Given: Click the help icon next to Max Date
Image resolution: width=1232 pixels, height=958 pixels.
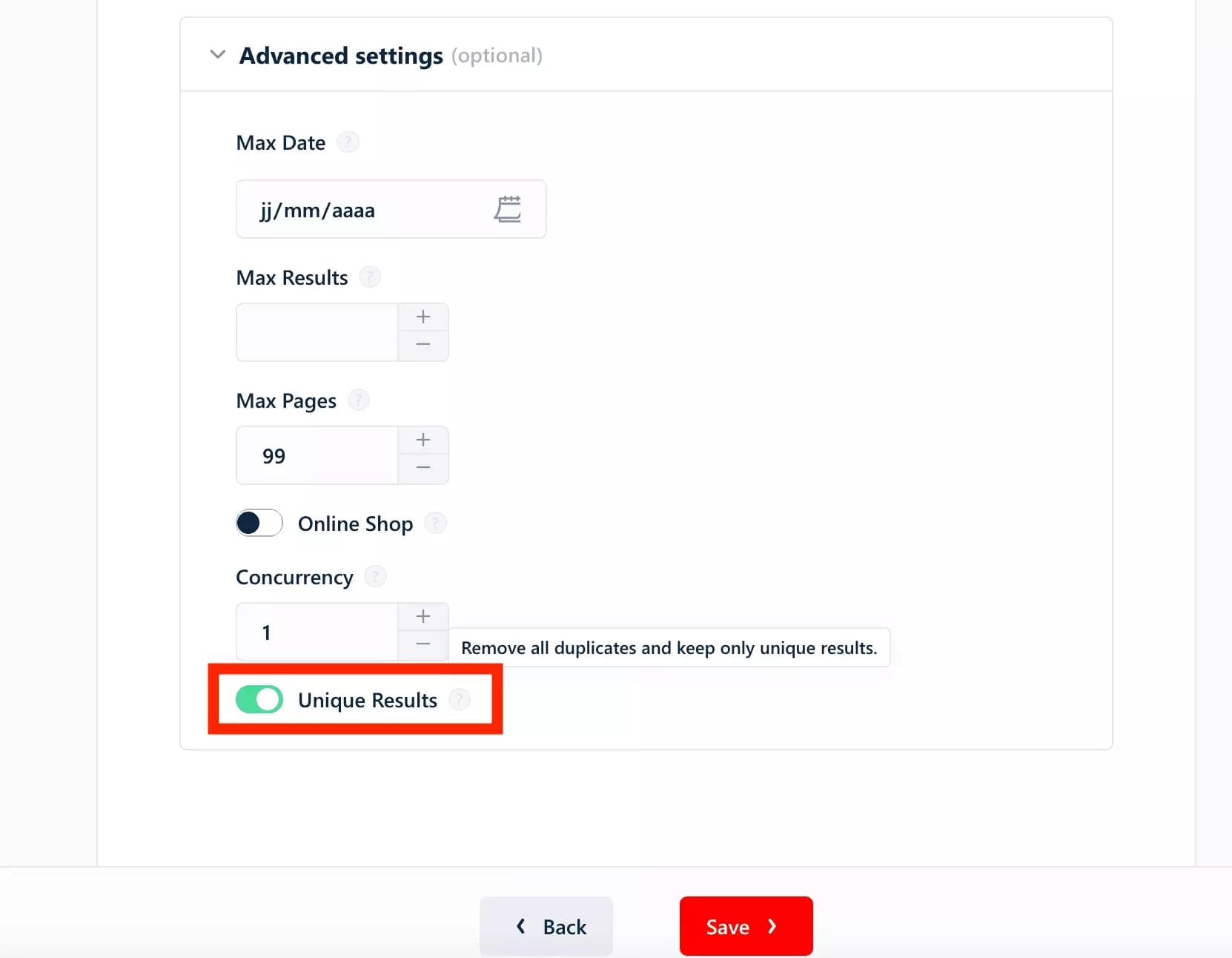Looking at the screenshot, I should click(348, 142).
